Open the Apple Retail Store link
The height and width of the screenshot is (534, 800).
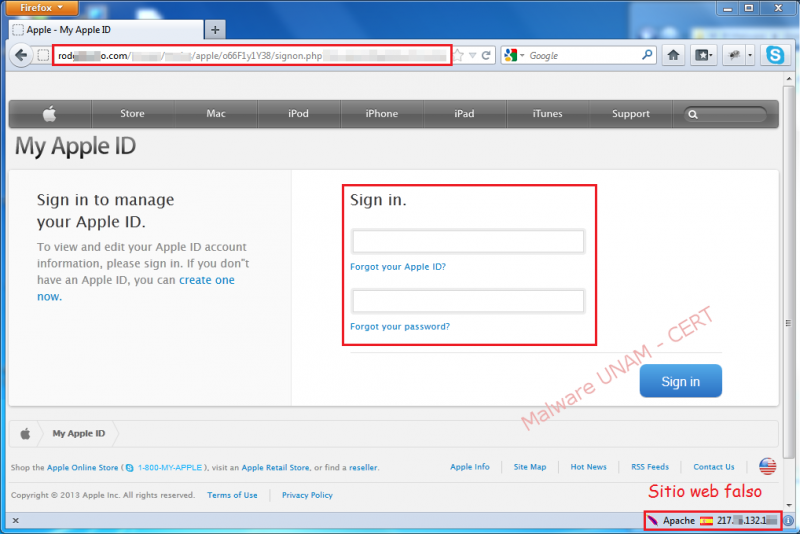pyautogui.click(x=275, y=468)
